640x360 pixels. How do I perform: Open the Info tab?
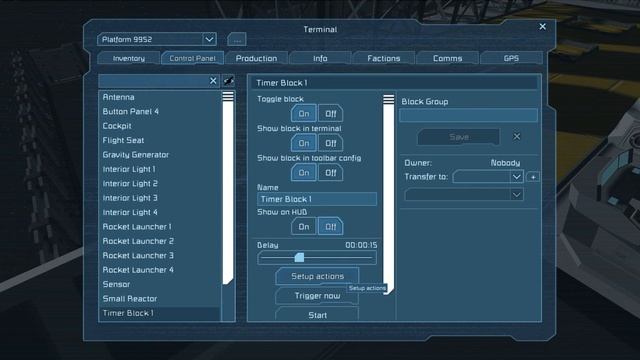pyautogui.click(x=320, y=58)
